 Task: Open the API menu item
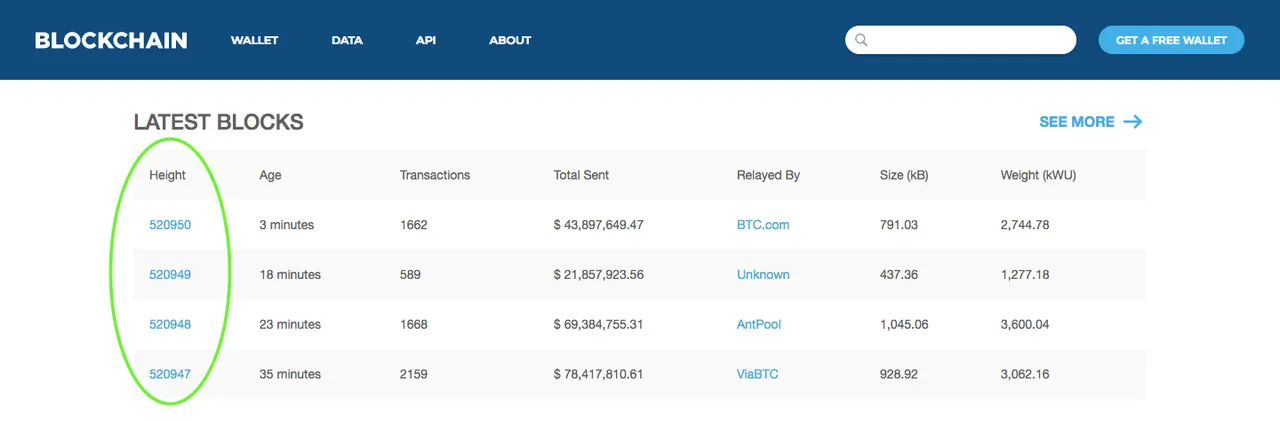[426, 41]
